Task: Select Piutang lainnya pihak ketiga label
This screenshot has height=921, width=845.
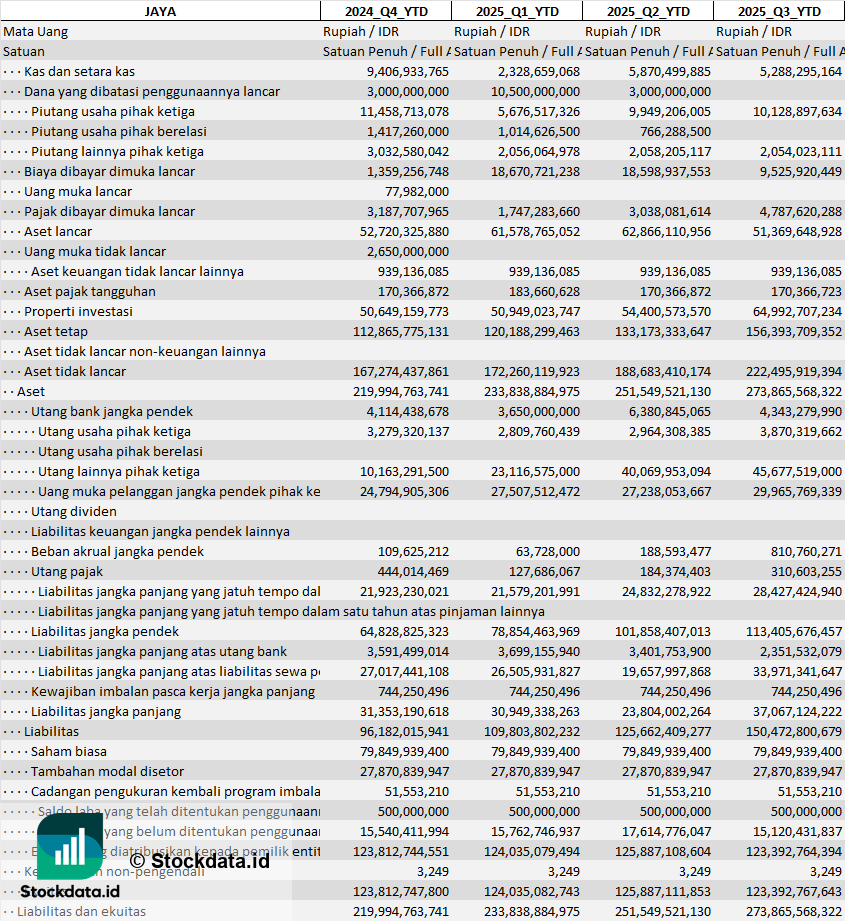Action: pos(117,152)
